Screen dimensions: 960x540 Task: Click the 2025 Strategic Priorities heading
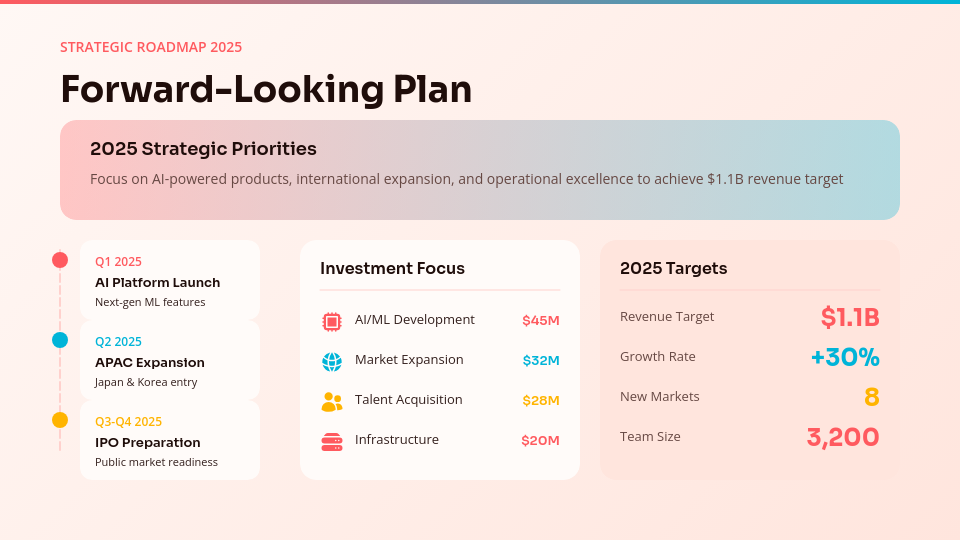(x=203, y=149)
